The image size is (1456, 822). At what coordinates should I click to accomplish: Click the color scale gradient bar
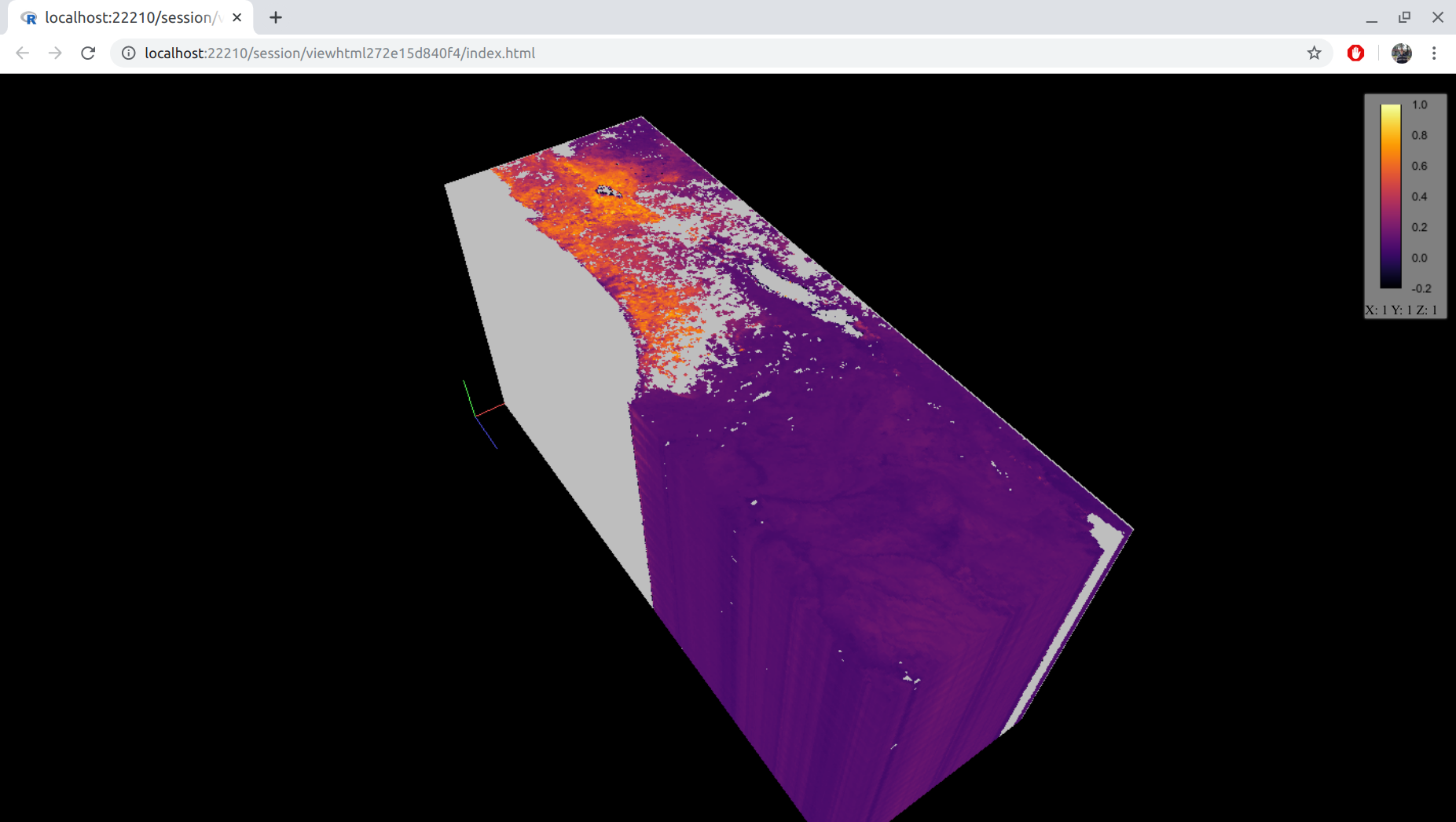point(1390,196)
